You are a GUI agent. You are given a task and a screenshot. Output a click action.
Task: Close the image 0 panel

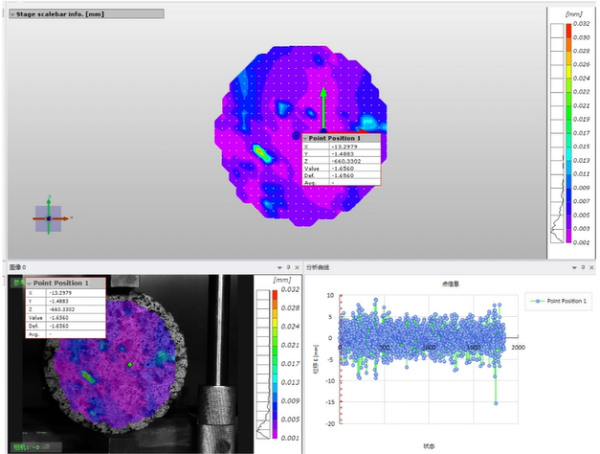[297, 269]
